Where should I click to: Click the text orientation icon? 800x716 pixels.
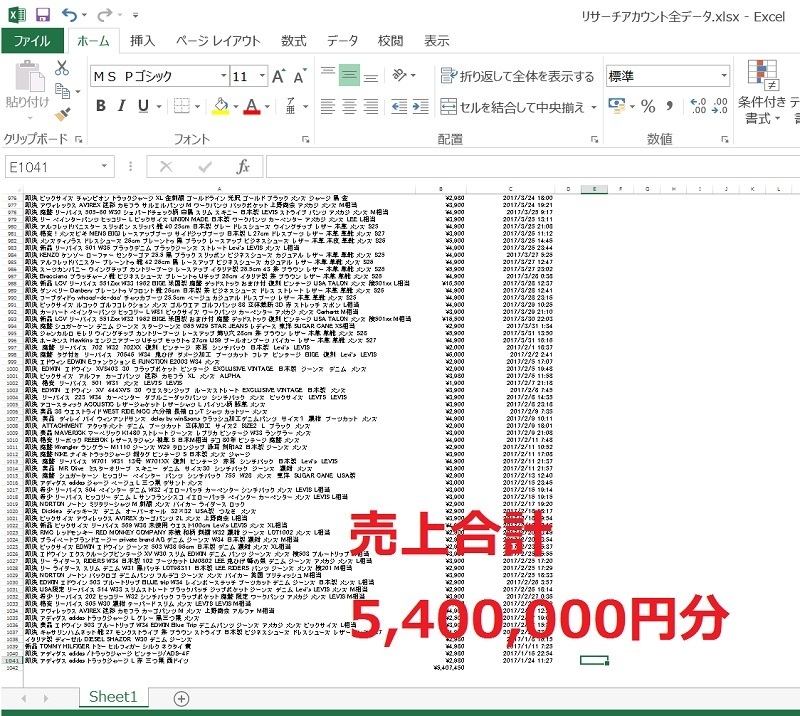point(399,75)
